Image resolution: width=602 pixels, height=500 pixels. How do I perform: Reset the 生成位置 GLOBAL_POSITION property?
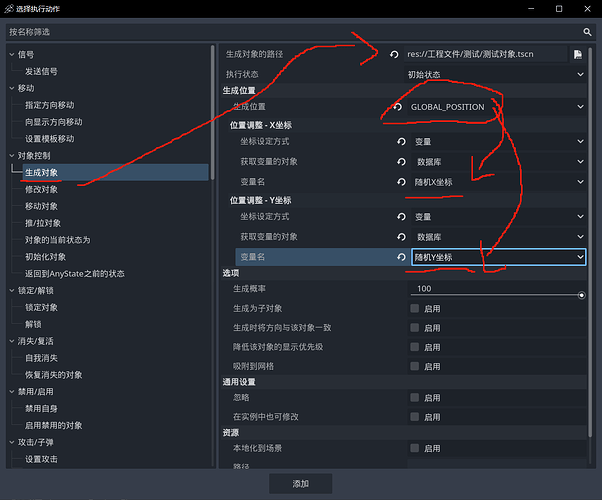click(399, 106)
